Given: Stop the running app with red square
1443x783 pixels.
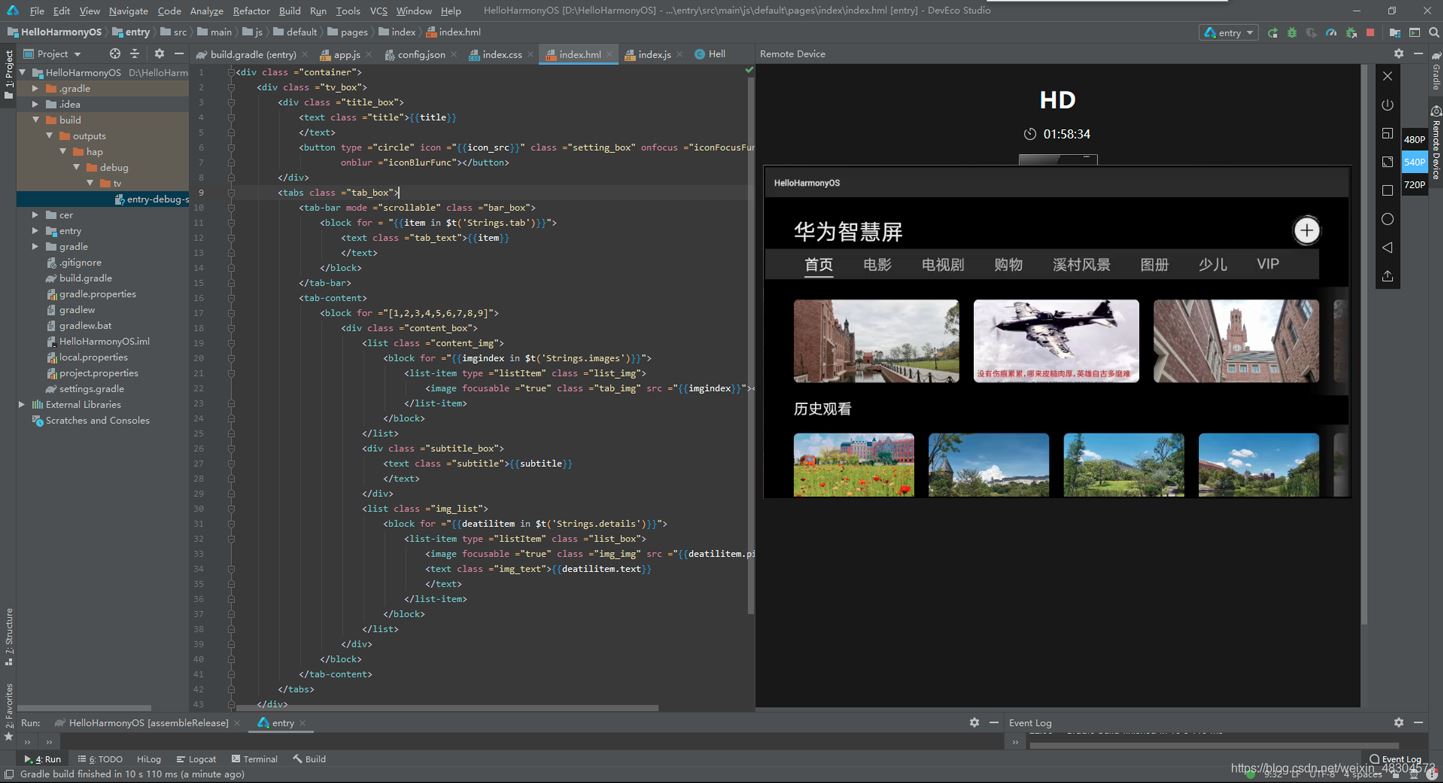Looking at the screenshot, I should 1370,33.
